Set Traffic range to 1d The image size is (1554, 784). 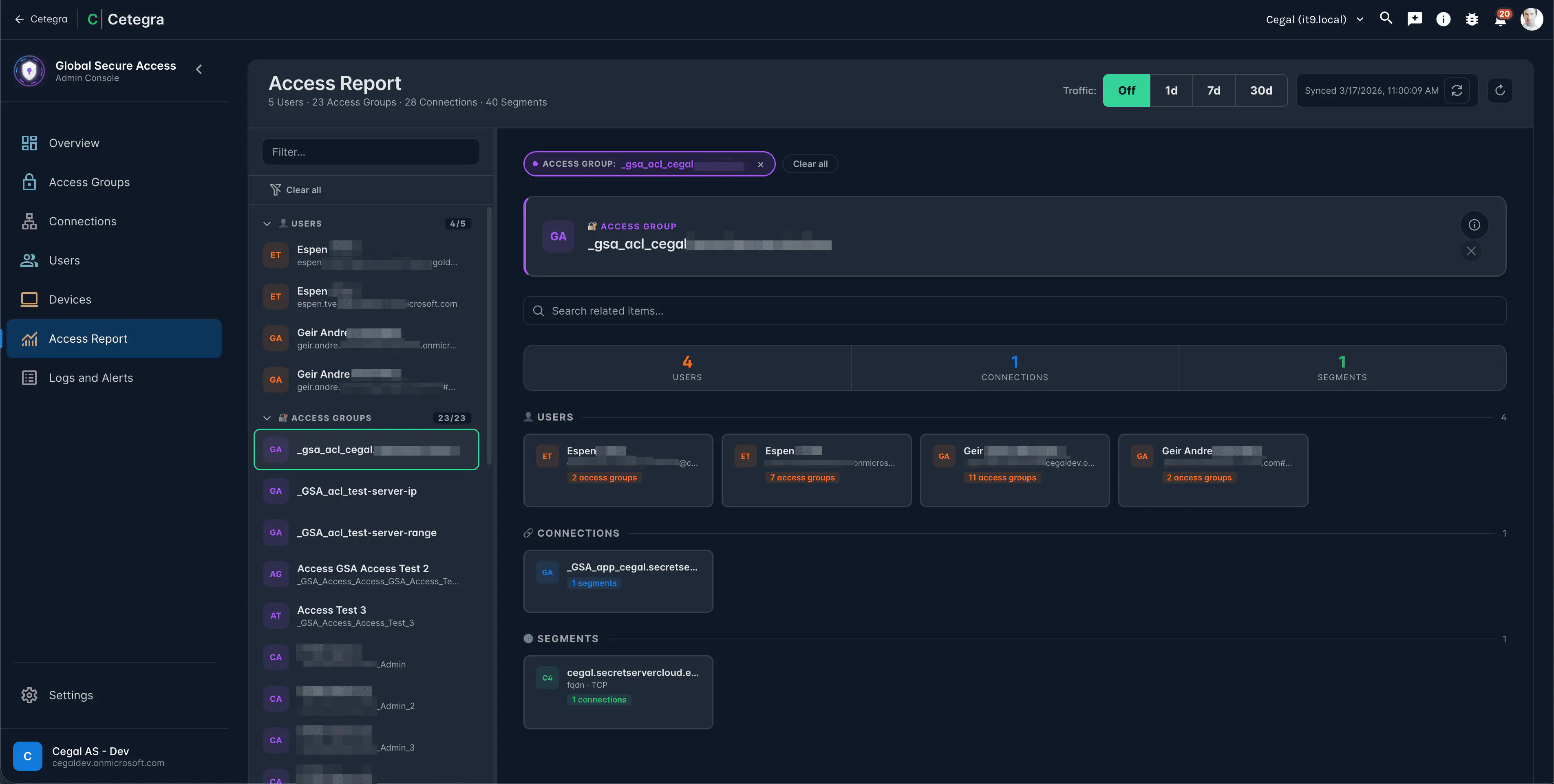pos(1171,90)
